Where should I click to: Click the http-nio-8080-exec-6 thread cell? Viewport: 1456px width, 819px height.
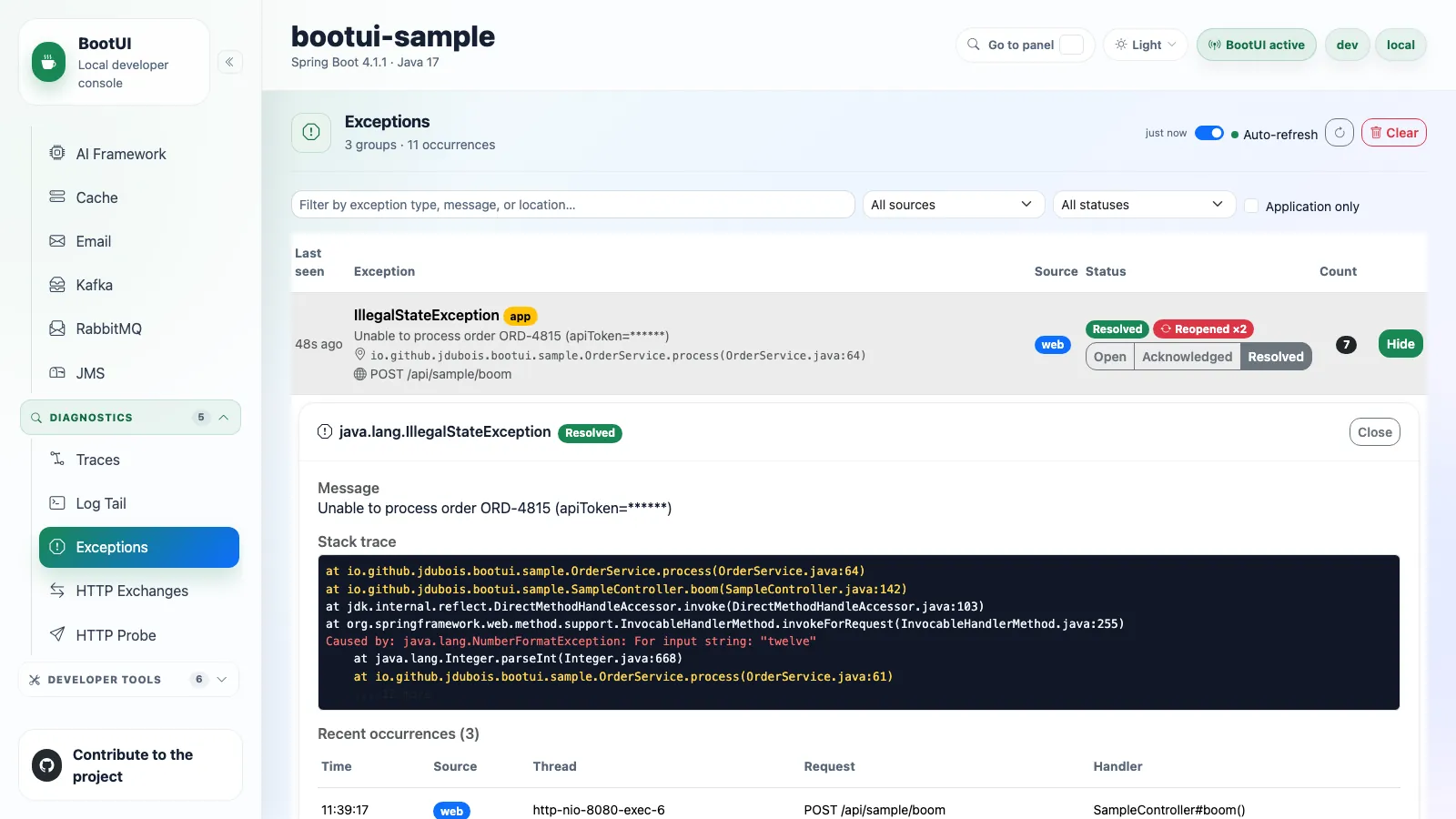pyautogui.click(x=599, y=810)
